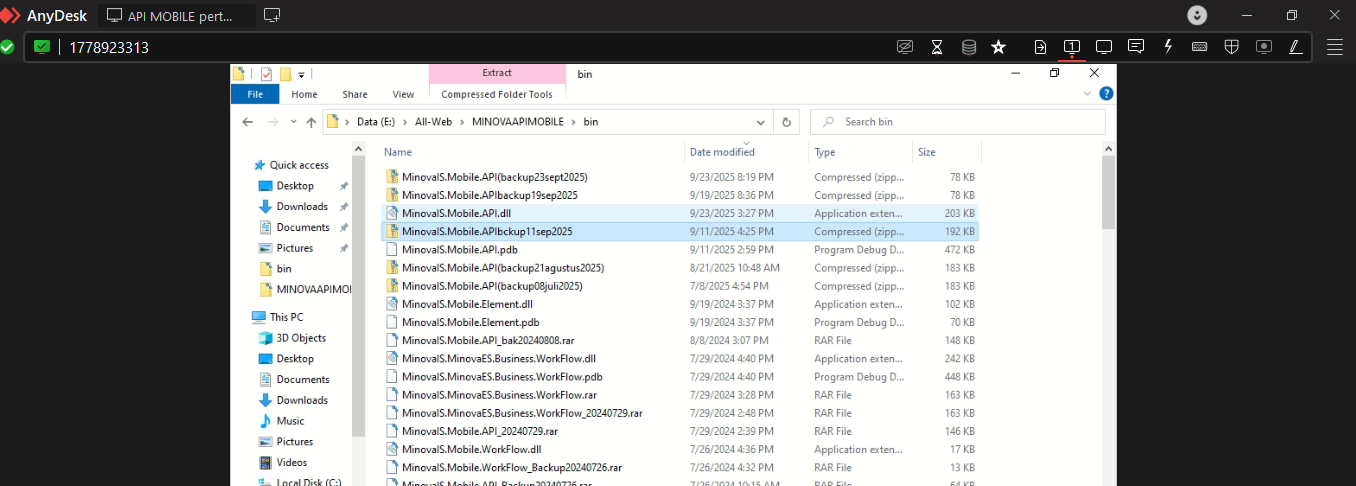Image resolution: width=1356 pixels, height=486 pixels.
Task: Click the shield permissions icon
Action: (x=1232, y=47)
